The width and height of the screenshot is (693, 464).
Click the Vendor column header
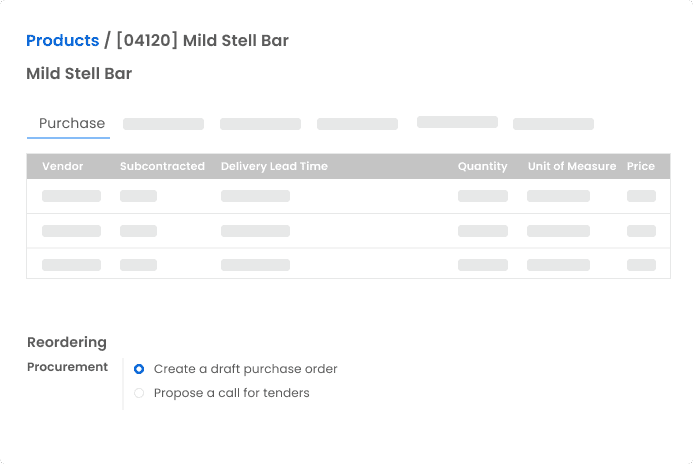pos(62,166)
